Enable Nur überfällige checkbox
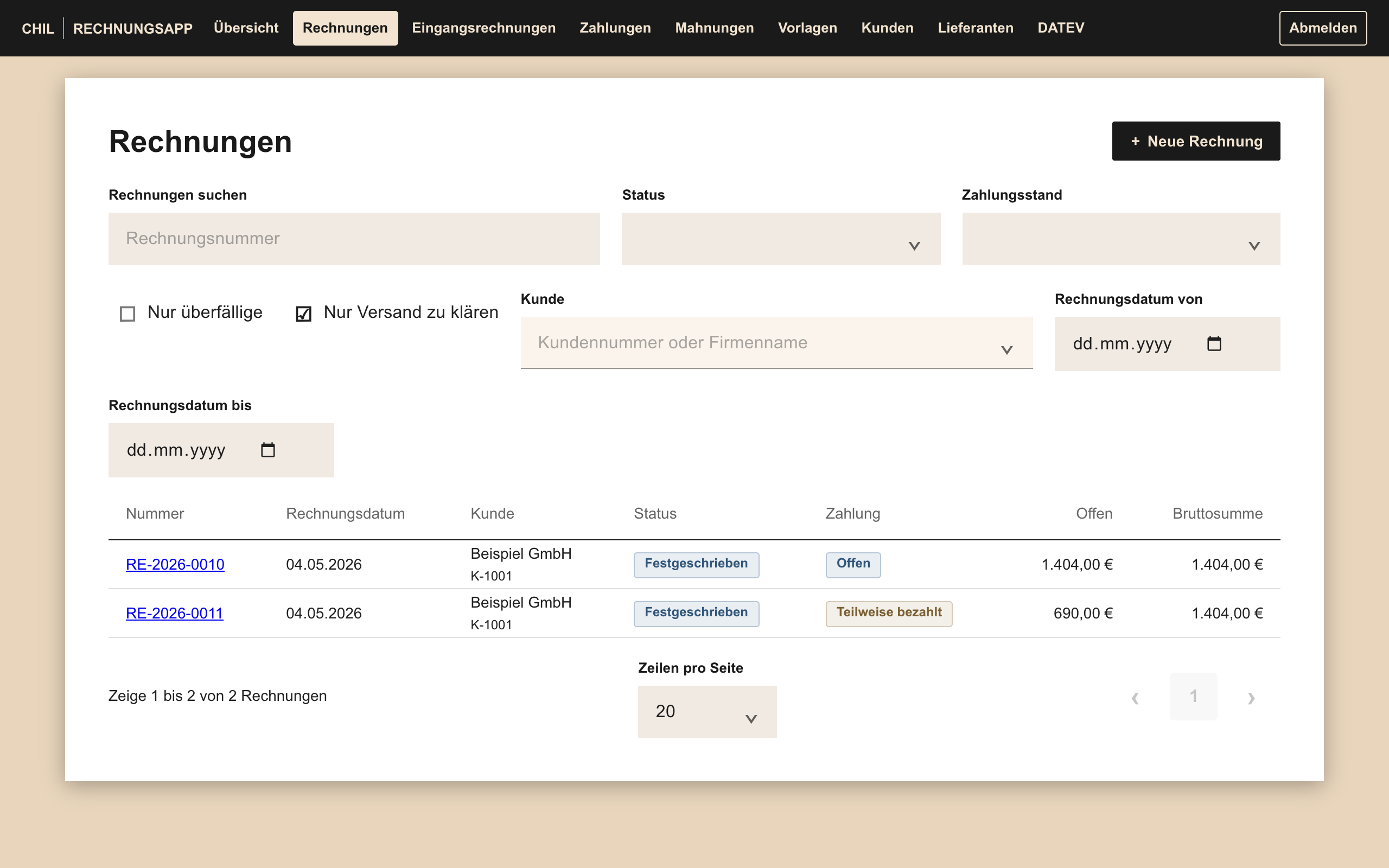The height and width of the screenshot is (868, 1389). (128, 314)
